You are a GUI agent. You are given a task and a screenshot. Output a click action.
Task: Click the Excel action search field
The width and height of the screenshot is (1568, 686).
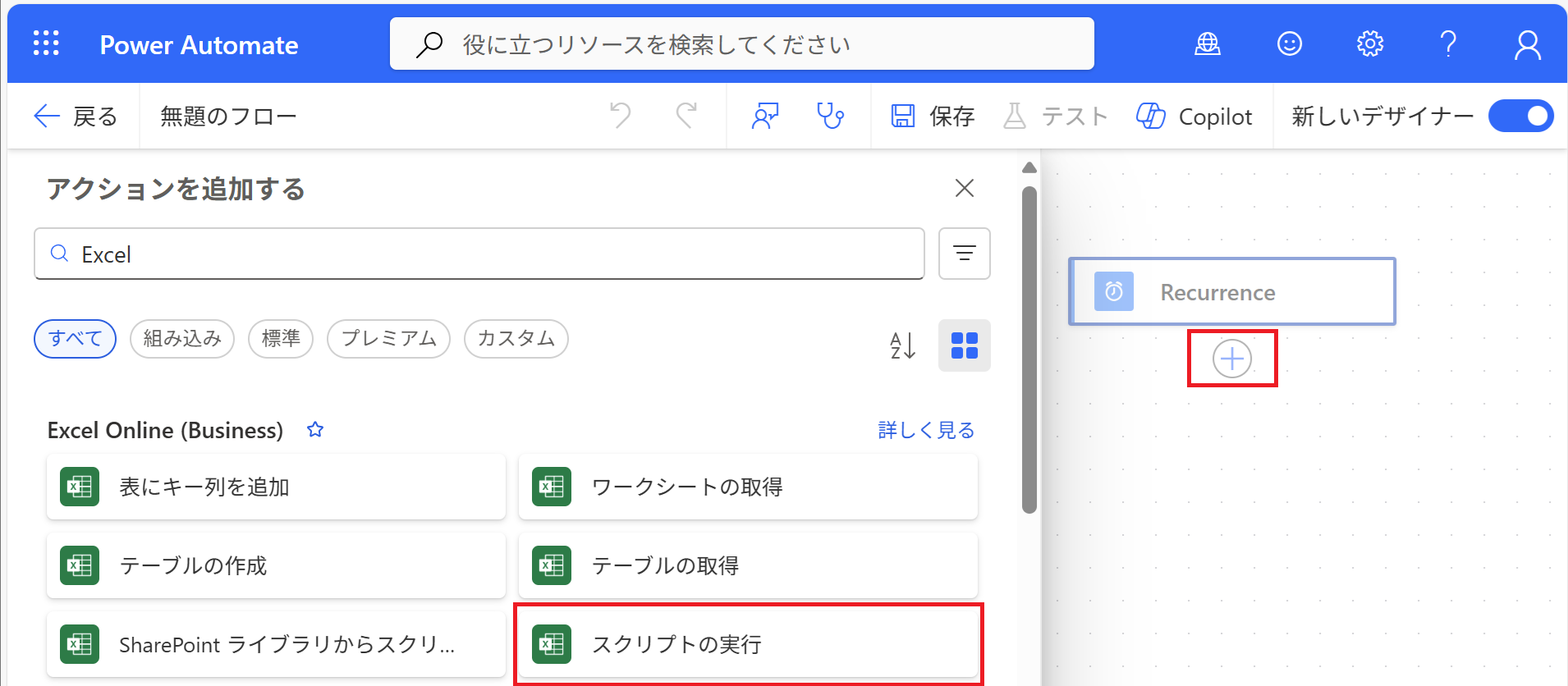click(479, 254)
